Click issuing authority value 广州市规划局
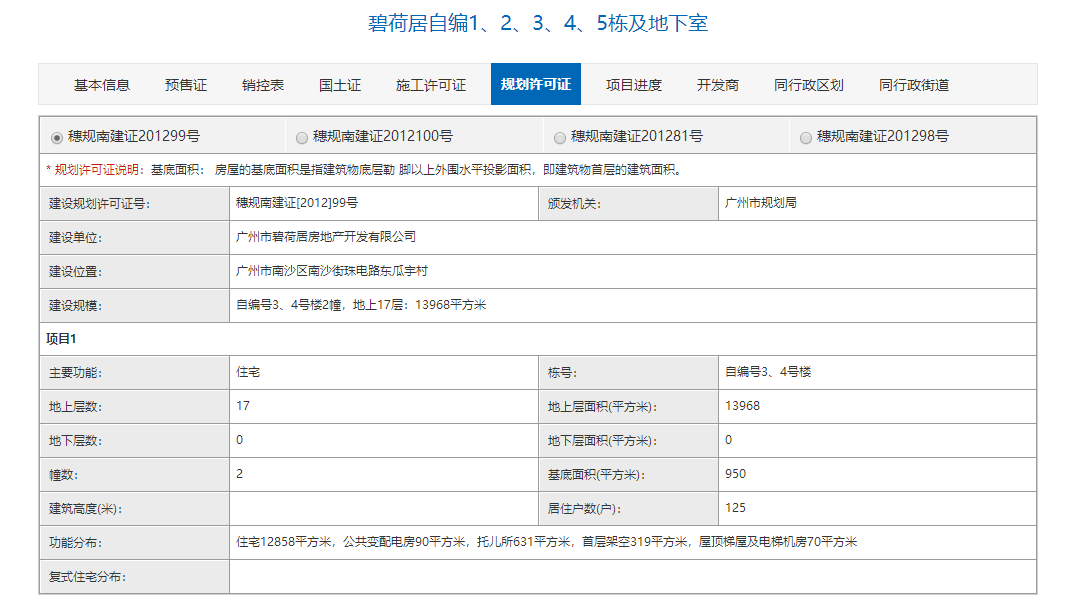This screenshot has height=602, width=1072. click(761, 203)
